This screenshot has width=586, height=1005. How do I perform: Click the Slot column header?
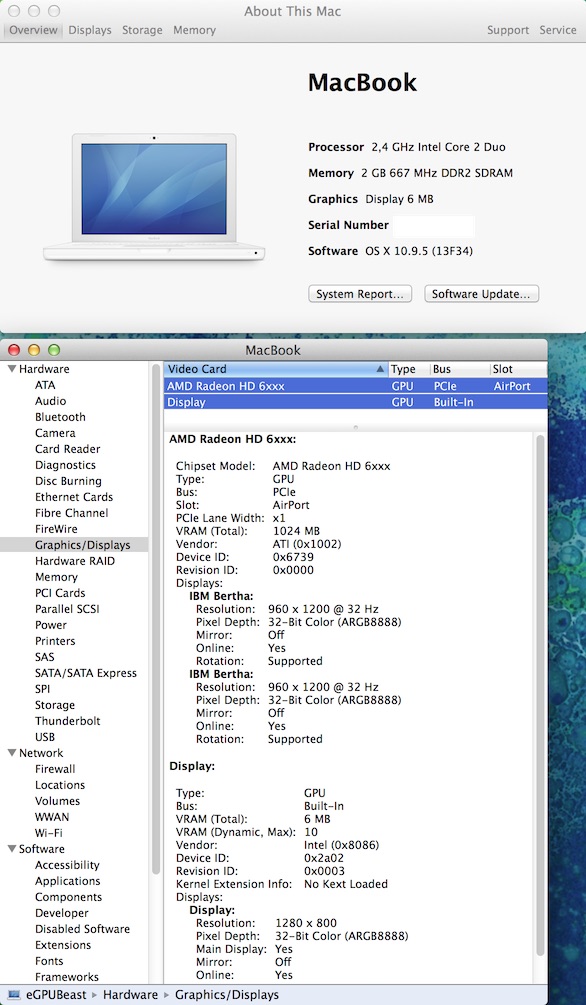[x=519, y=369]
